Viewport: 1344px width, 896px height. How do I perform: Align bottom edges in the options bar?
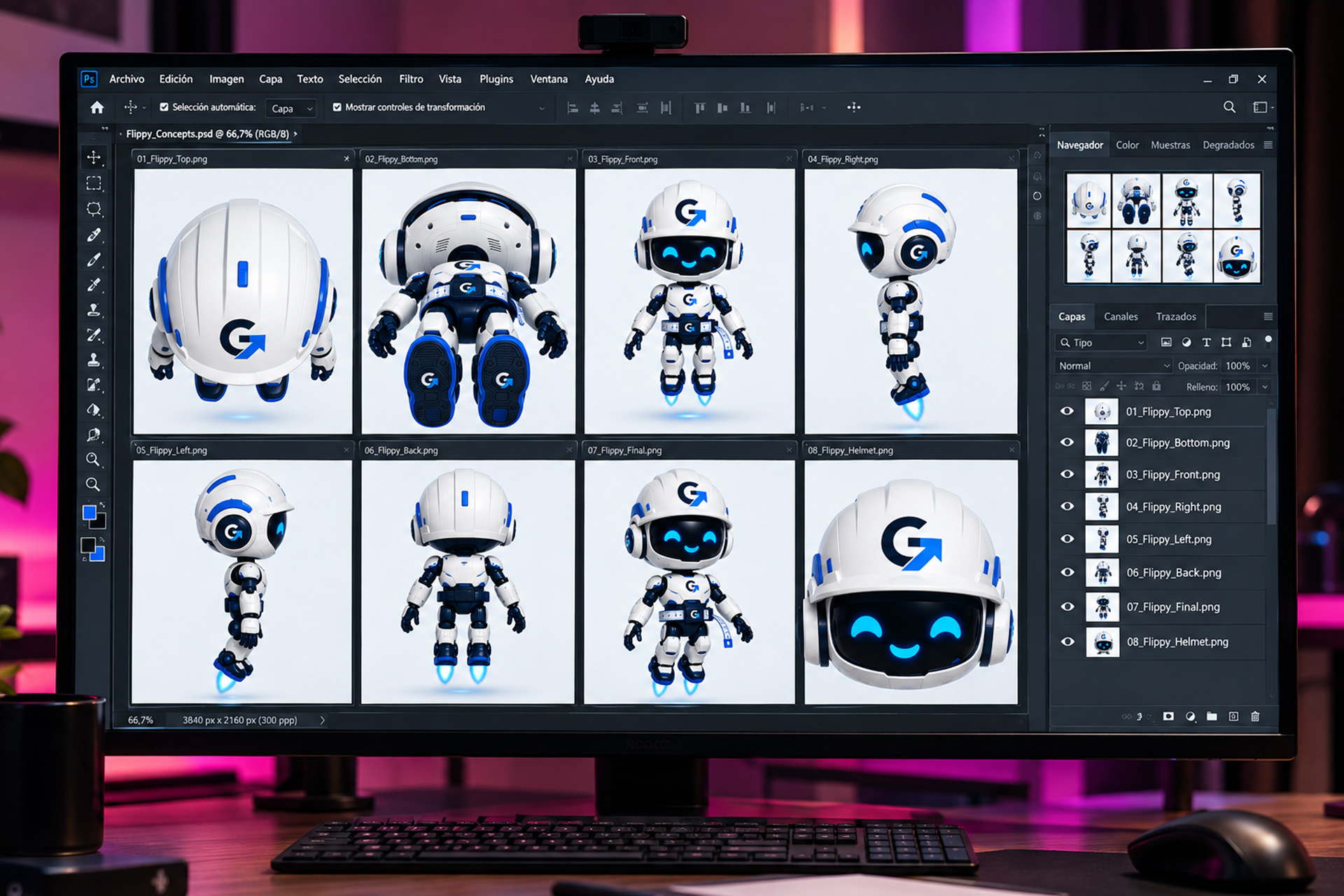(x=745, y=108)
